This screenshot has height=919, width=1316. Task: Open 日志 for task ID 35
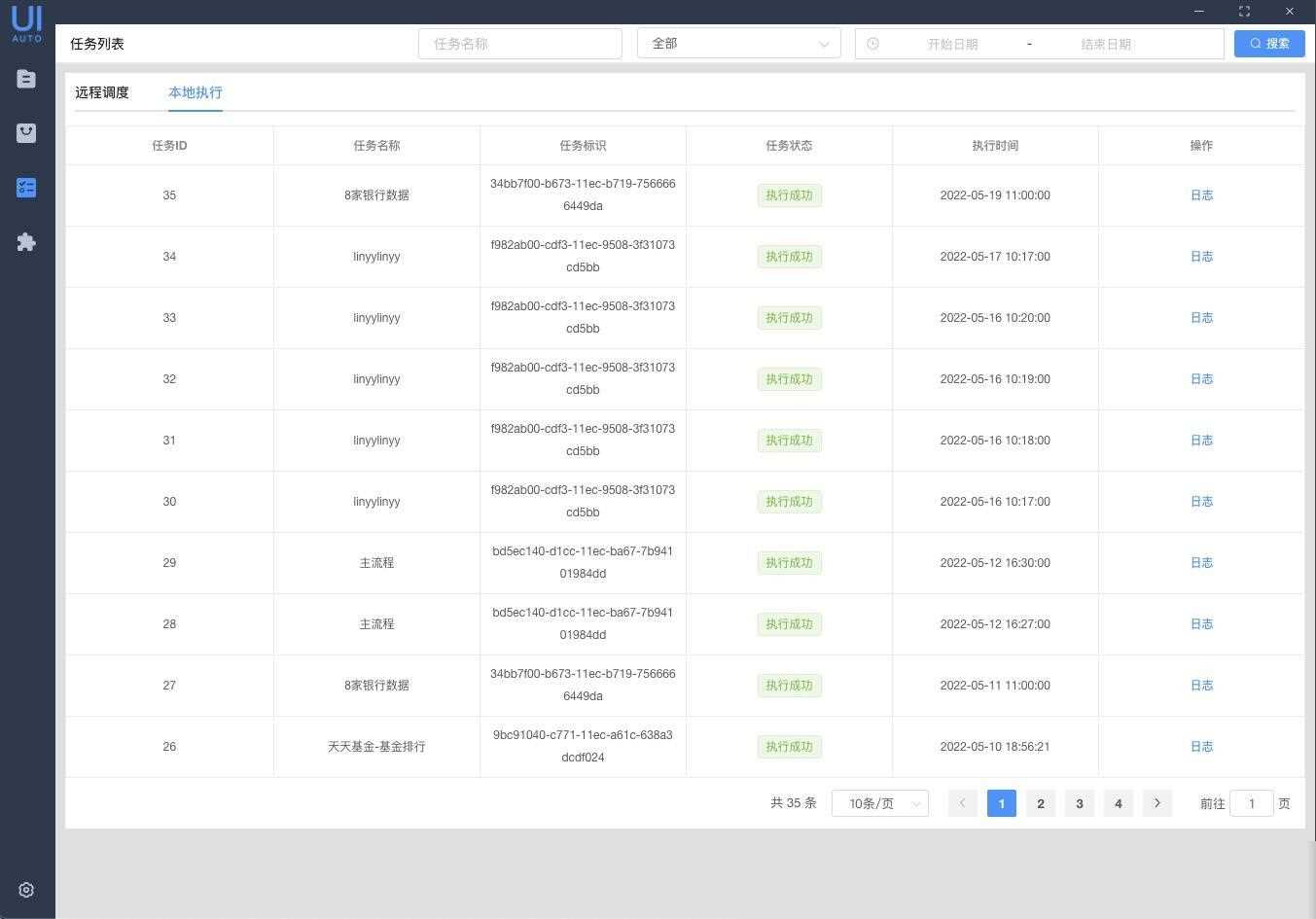(1201, 195)
